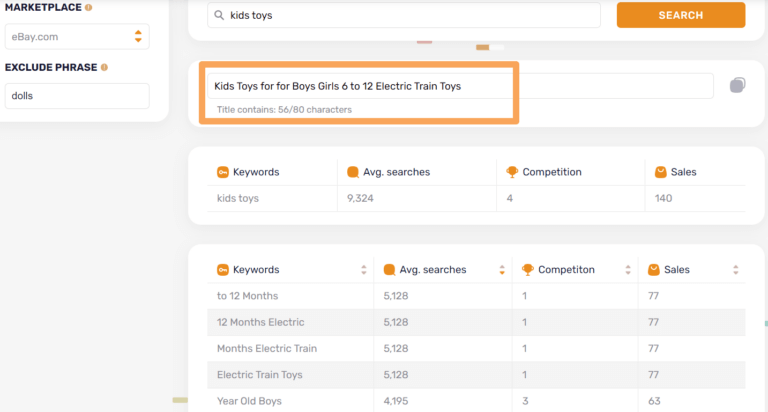Click the 63 sales value
This screenshot has height=412, width=768.
point(654,401)
